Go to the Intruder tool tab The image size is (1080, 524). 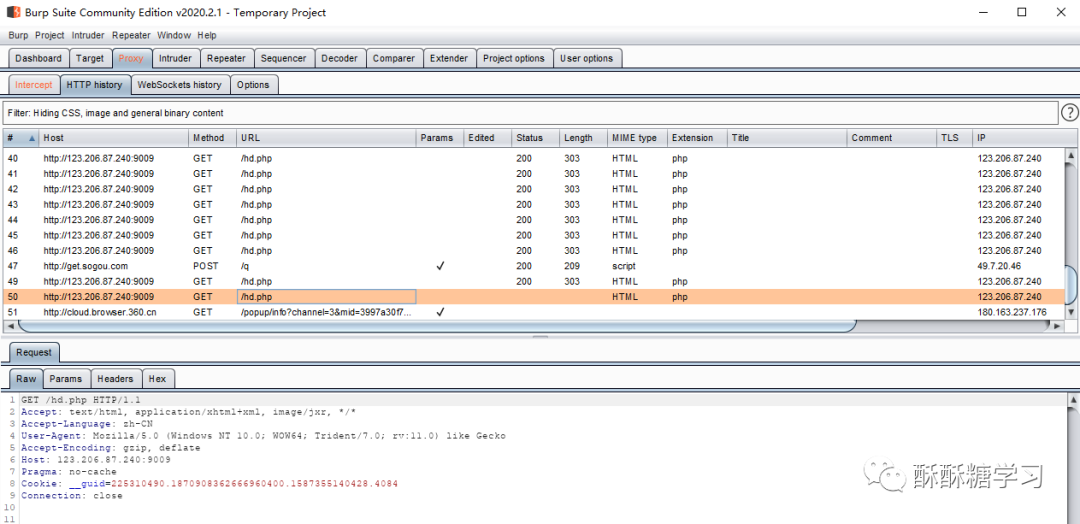click(175, 59)
